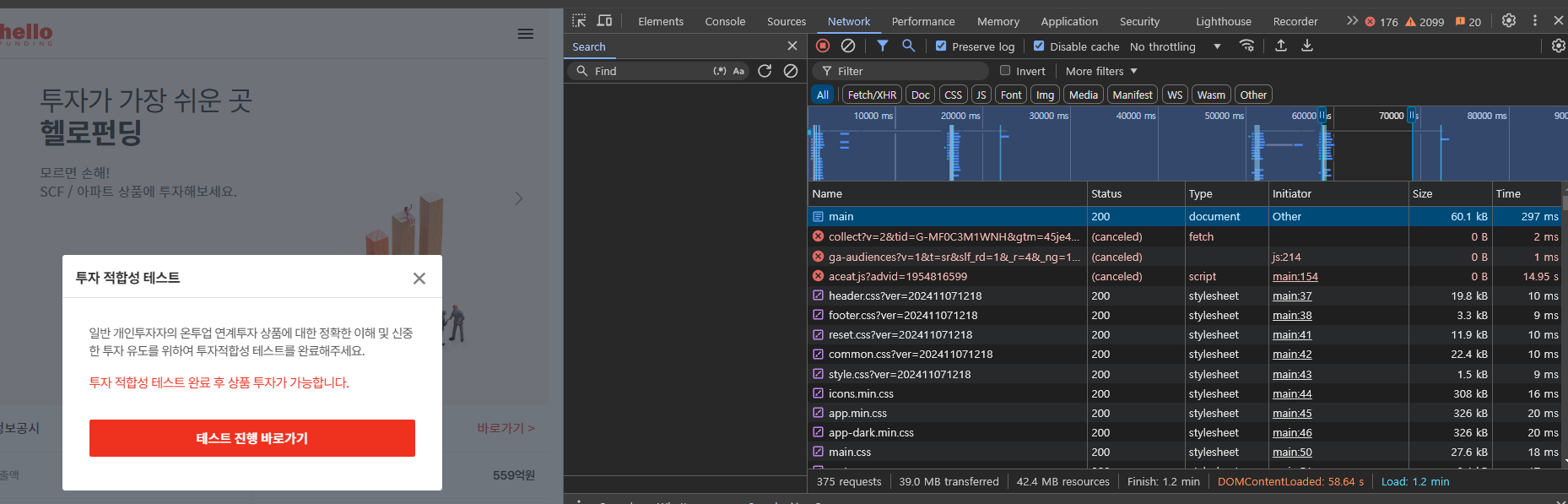Open the hamburger menu on Hello Funding page
The width and height of the screenshot is (1568, 504).
click(525, 34)
